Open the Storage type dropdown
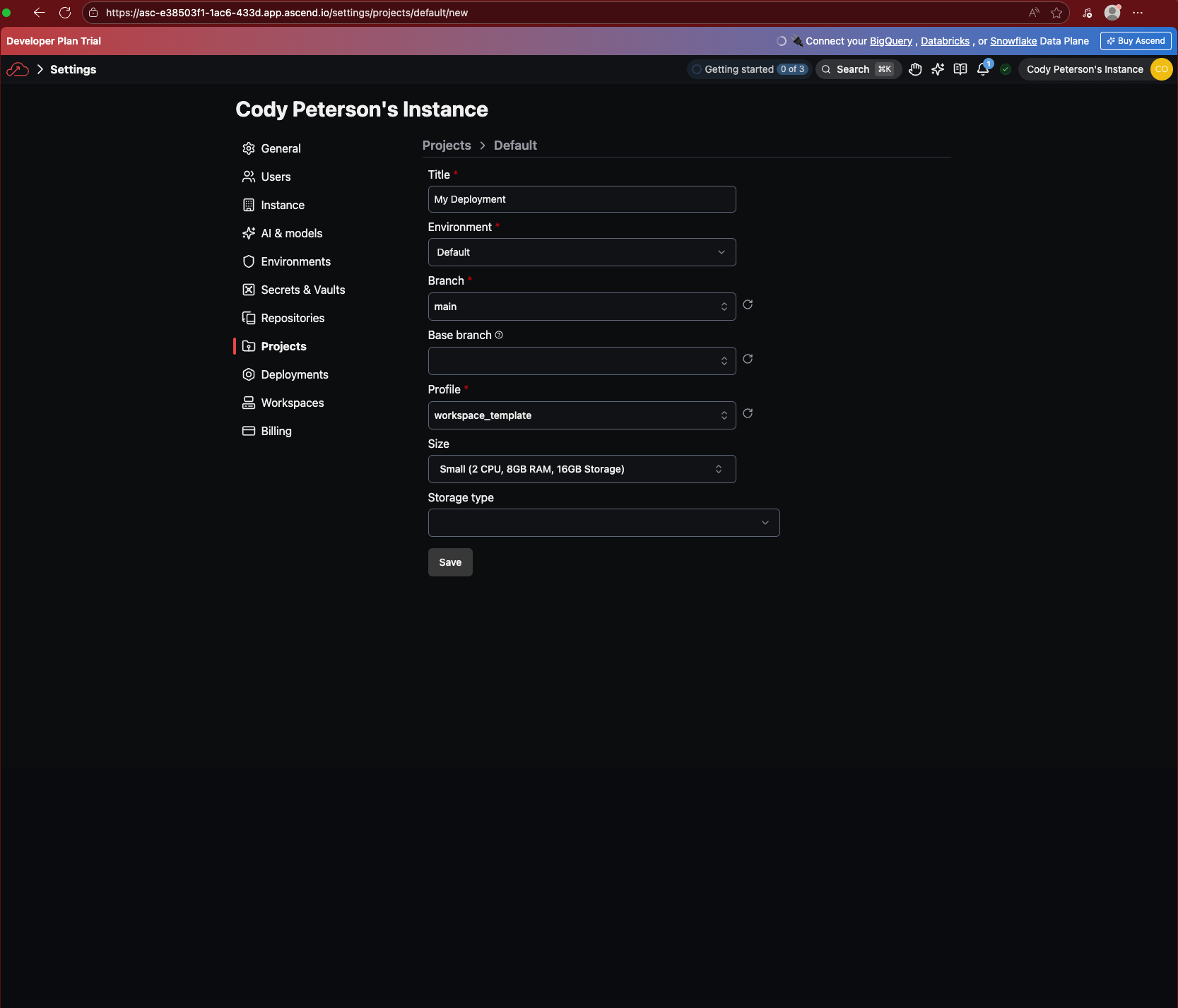 click(x=603, y=523)
